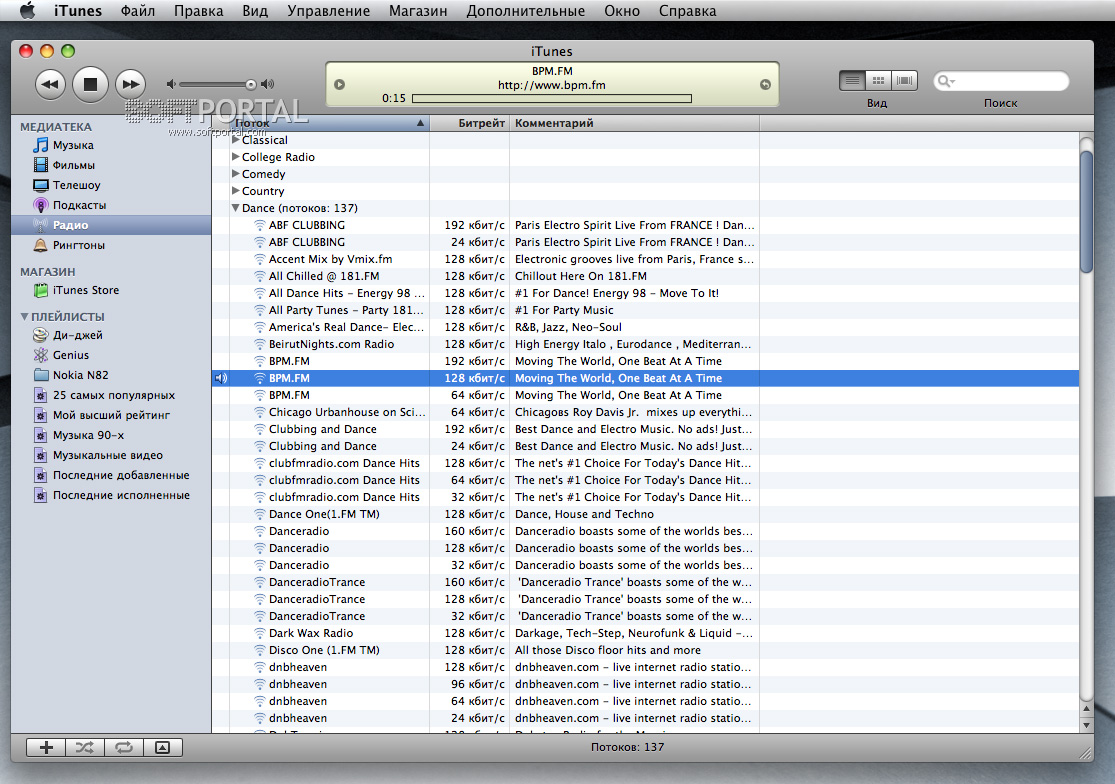Switch to Cover Flow view mode
1115x784 pixels.
[905, 81]
